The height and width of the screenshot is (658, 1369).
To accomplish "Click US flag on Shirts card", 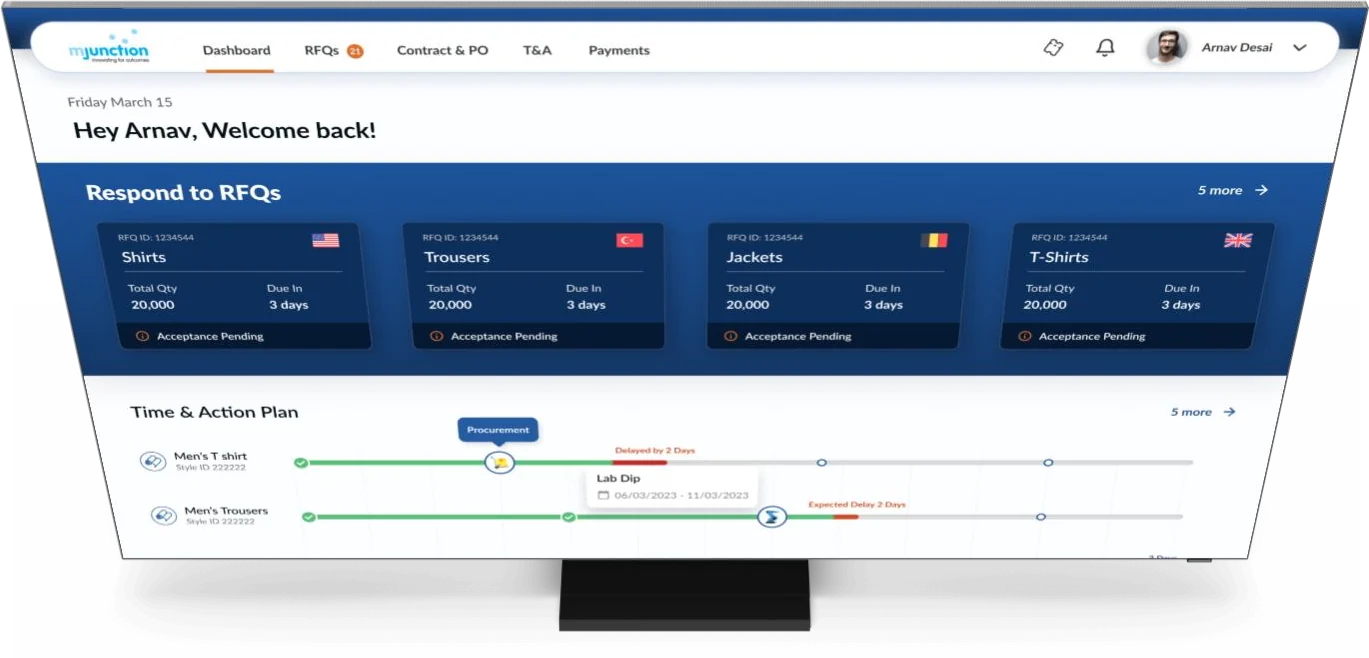I will (325, 240).
